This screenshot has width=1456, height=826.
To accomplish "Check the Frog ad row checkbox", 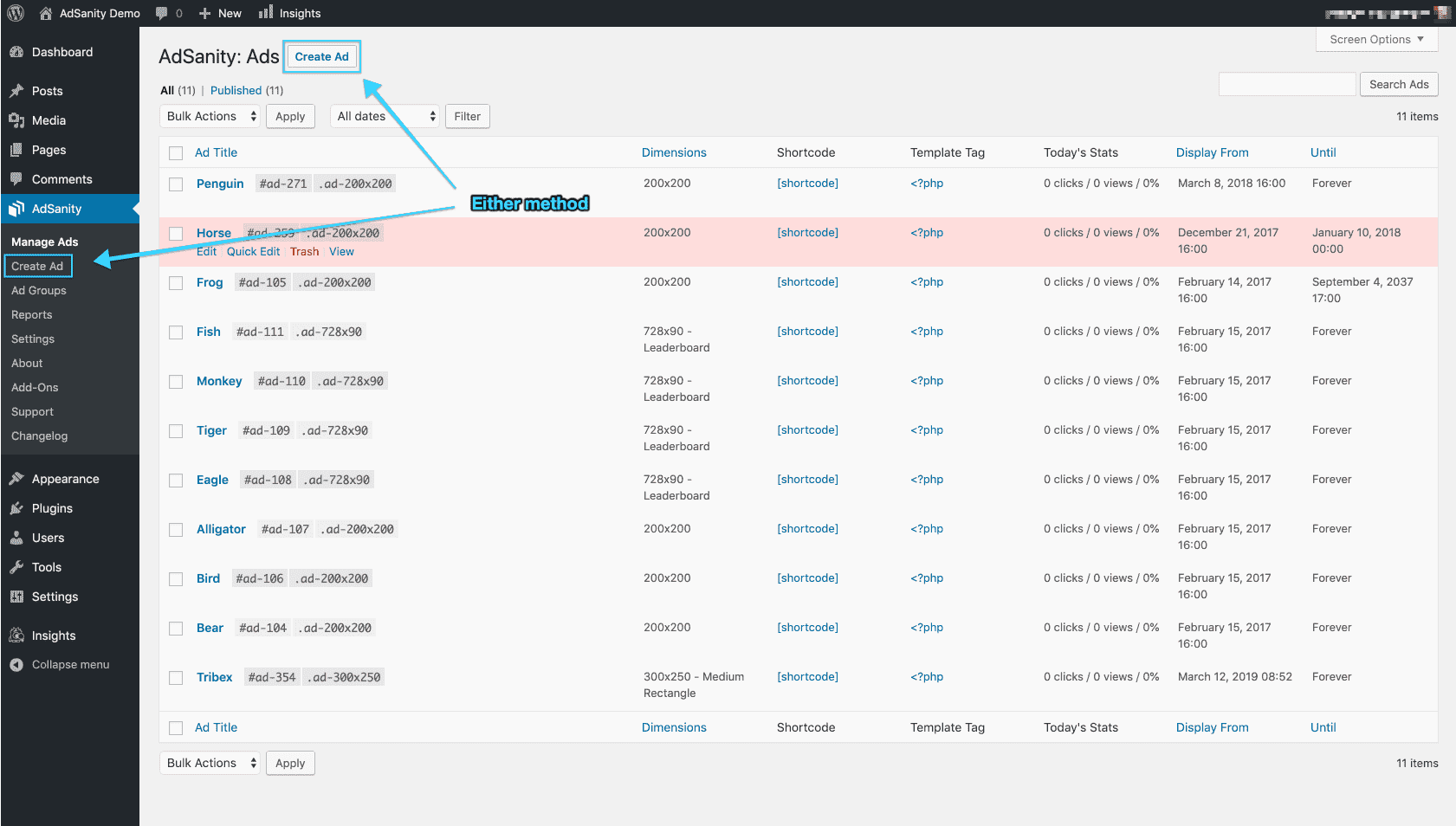I will [176, 283].
